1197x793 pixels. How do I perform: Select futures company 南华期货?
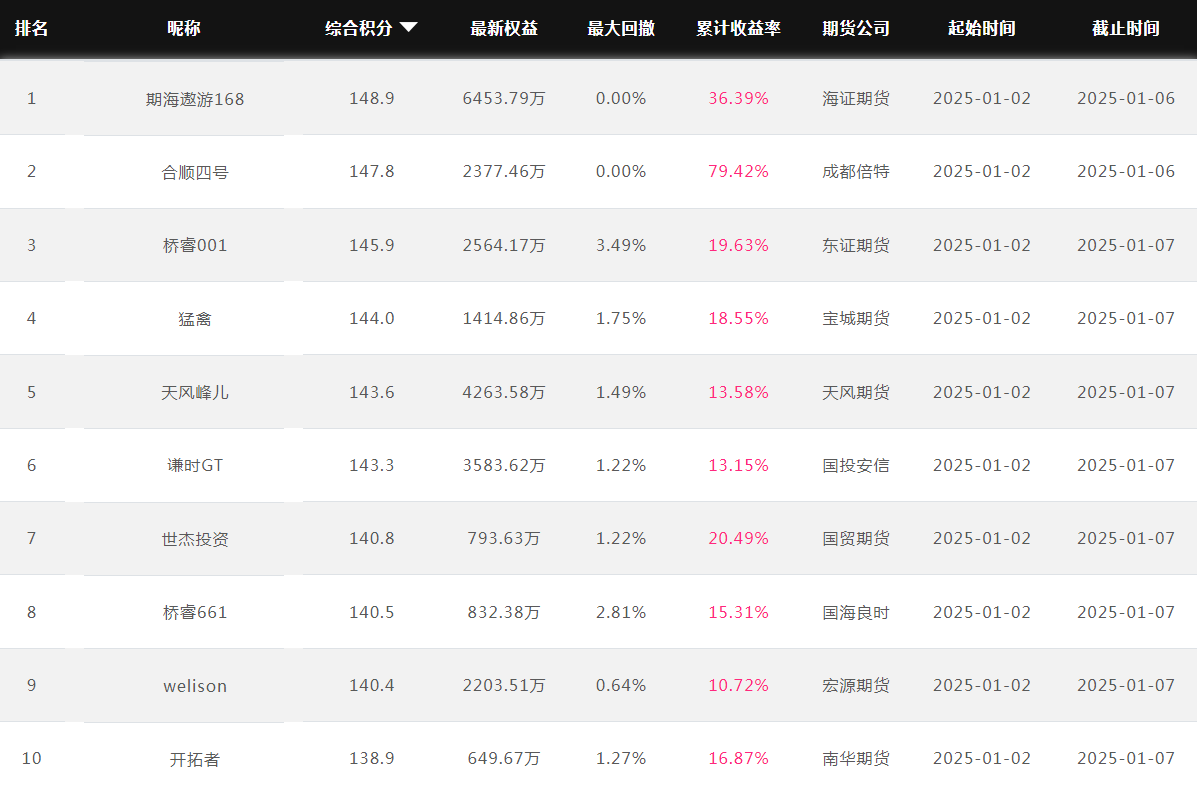coord(856,759)
